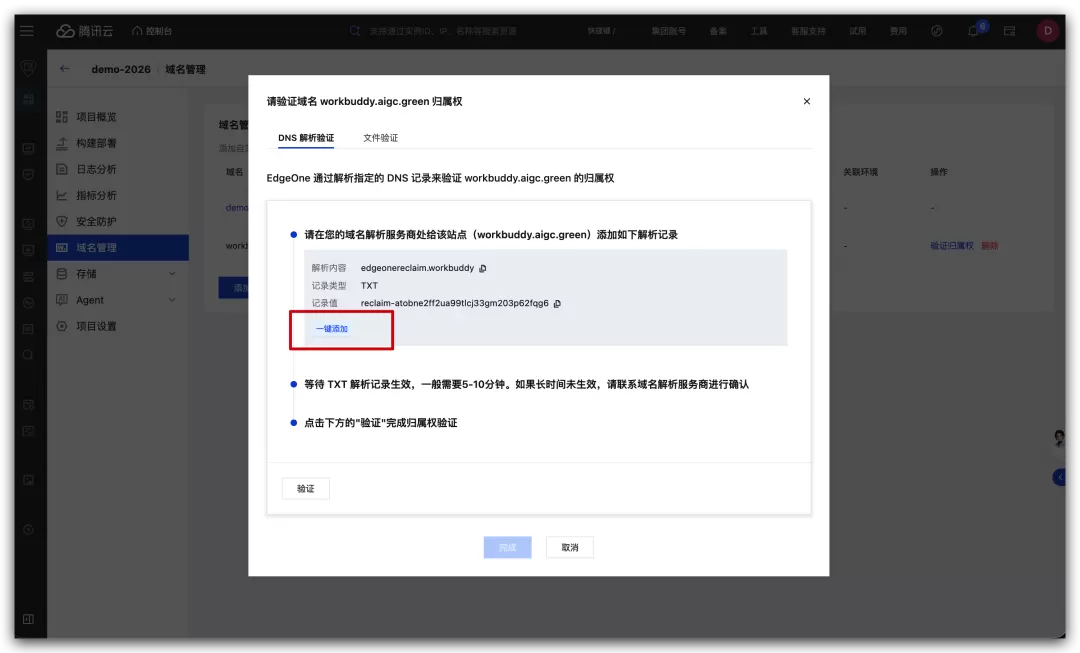The image size is (1080, 653).
Task: Click the 项目概览 dashboard icon
Action: (62, 117)
